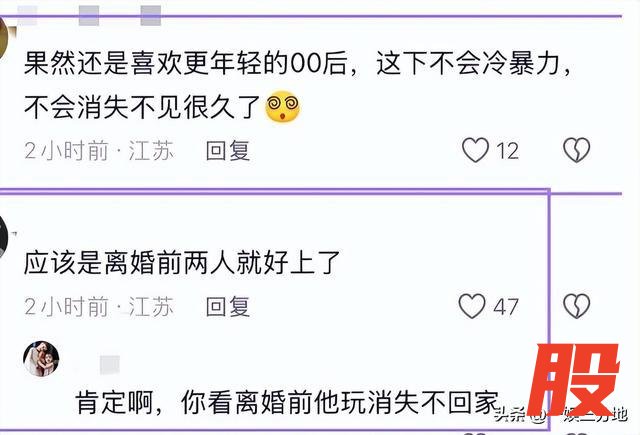Open the blurred username beside reply avatar
Screen dimensions: 640x435
coord(110,364)
